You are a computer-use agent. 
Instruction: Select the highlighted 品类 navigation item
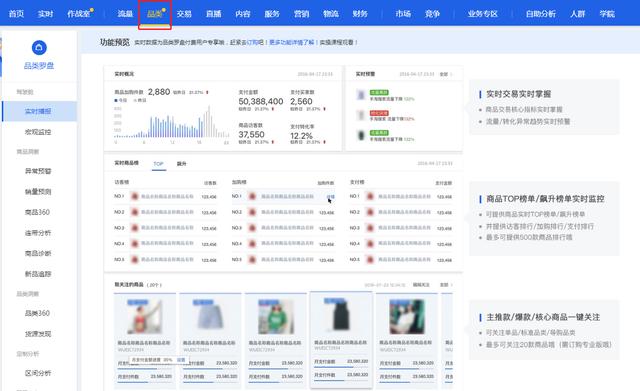coord(155,14)
